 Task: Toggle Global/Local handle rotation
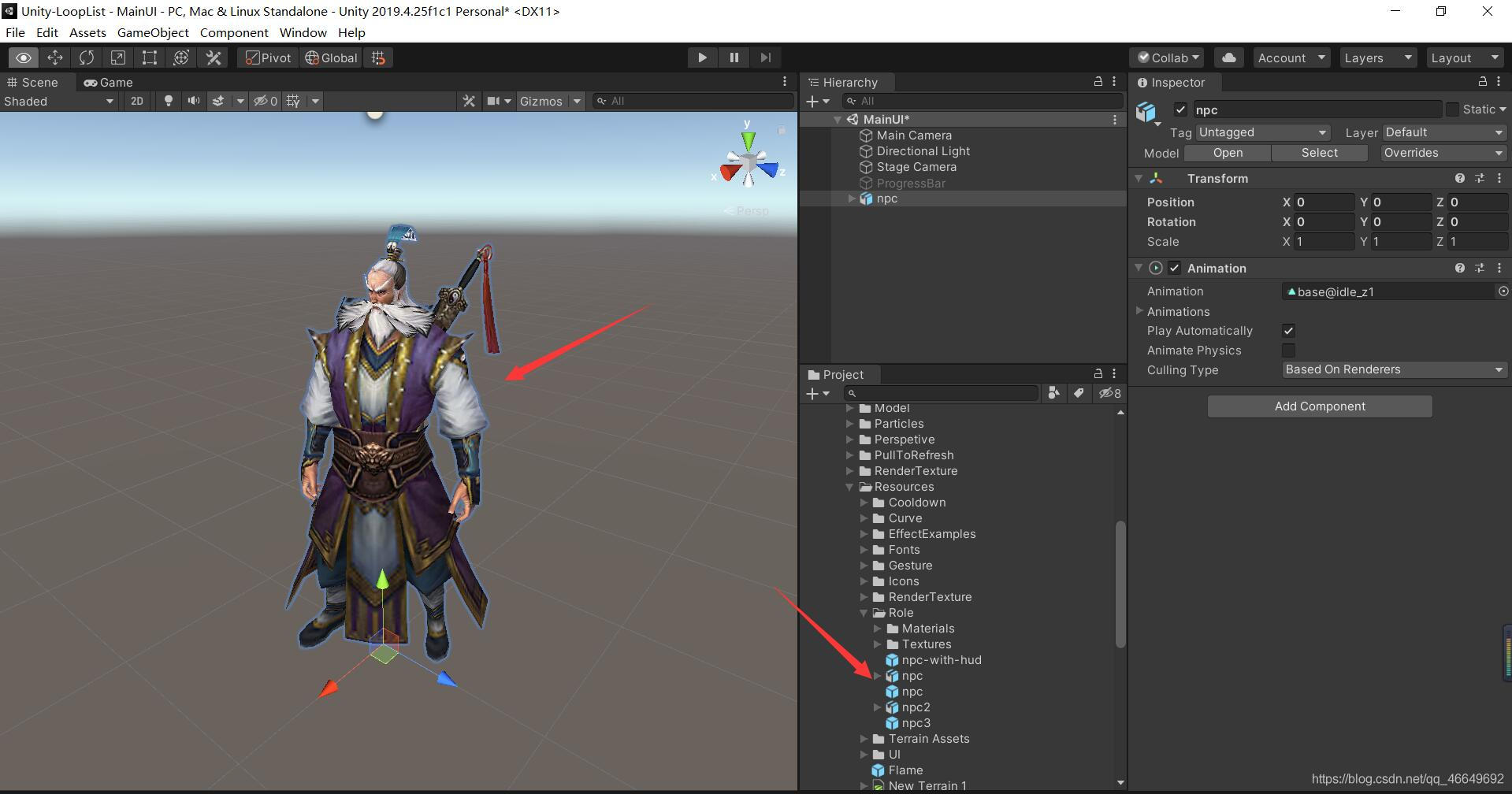tap(331, 58)
